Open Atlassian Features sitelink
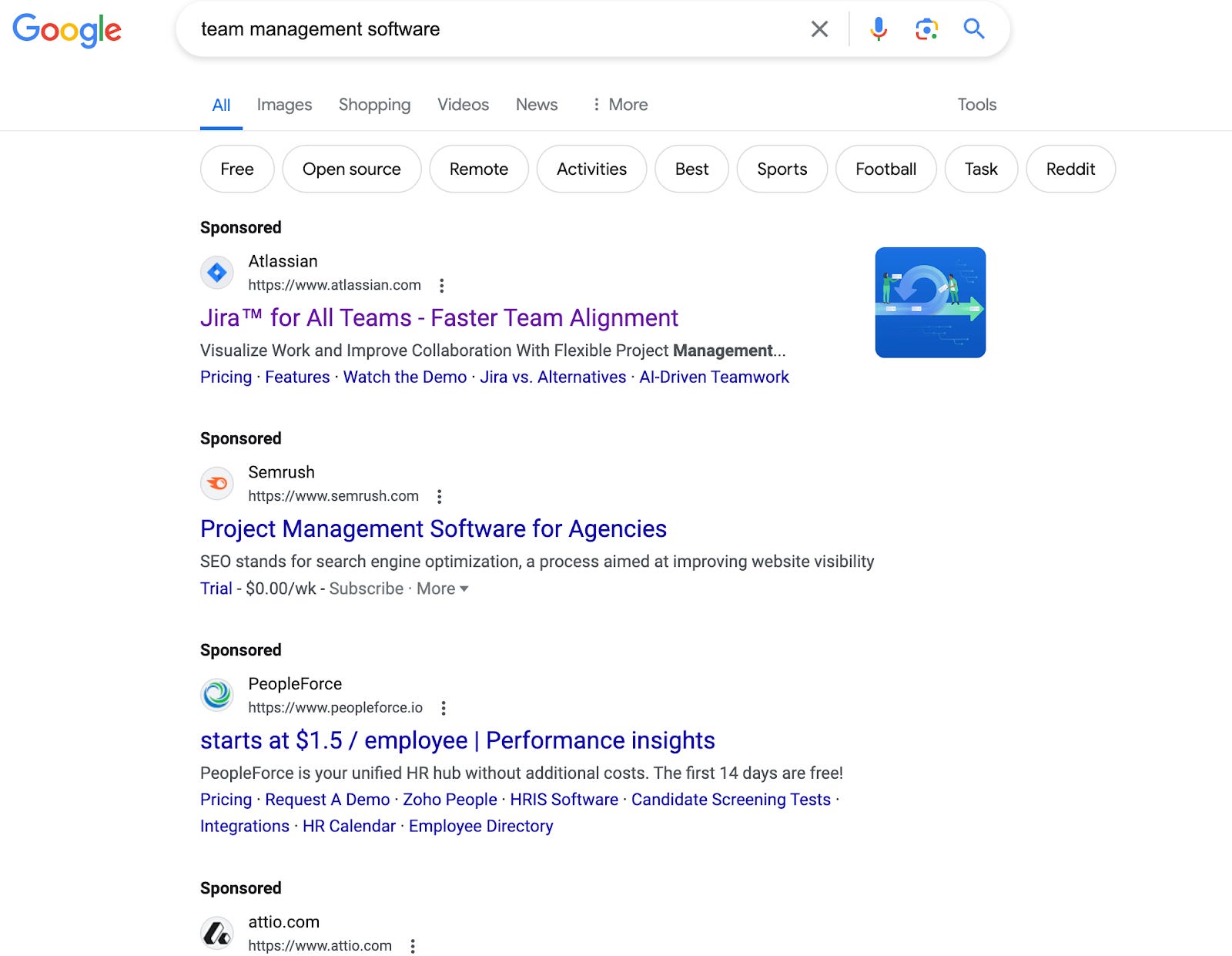 click(297, 377)
